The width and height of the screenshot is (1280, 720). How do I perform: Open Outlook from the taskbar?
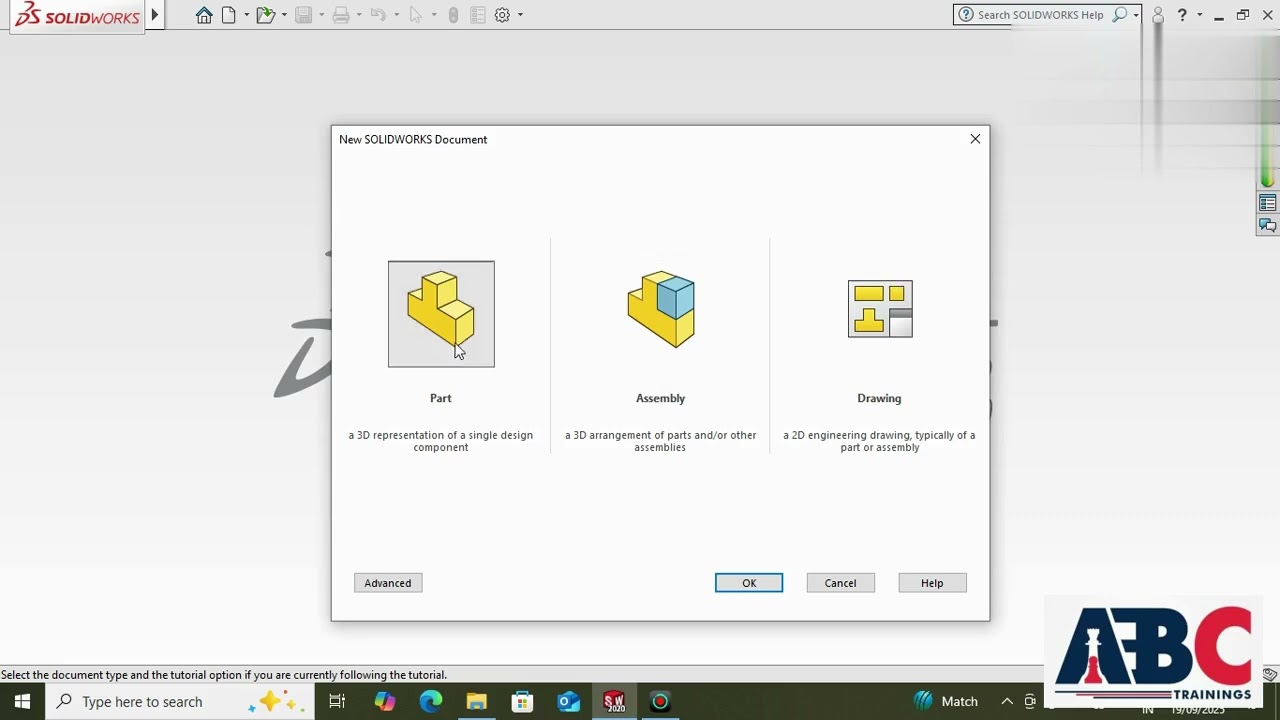click(x=569, y=702)
